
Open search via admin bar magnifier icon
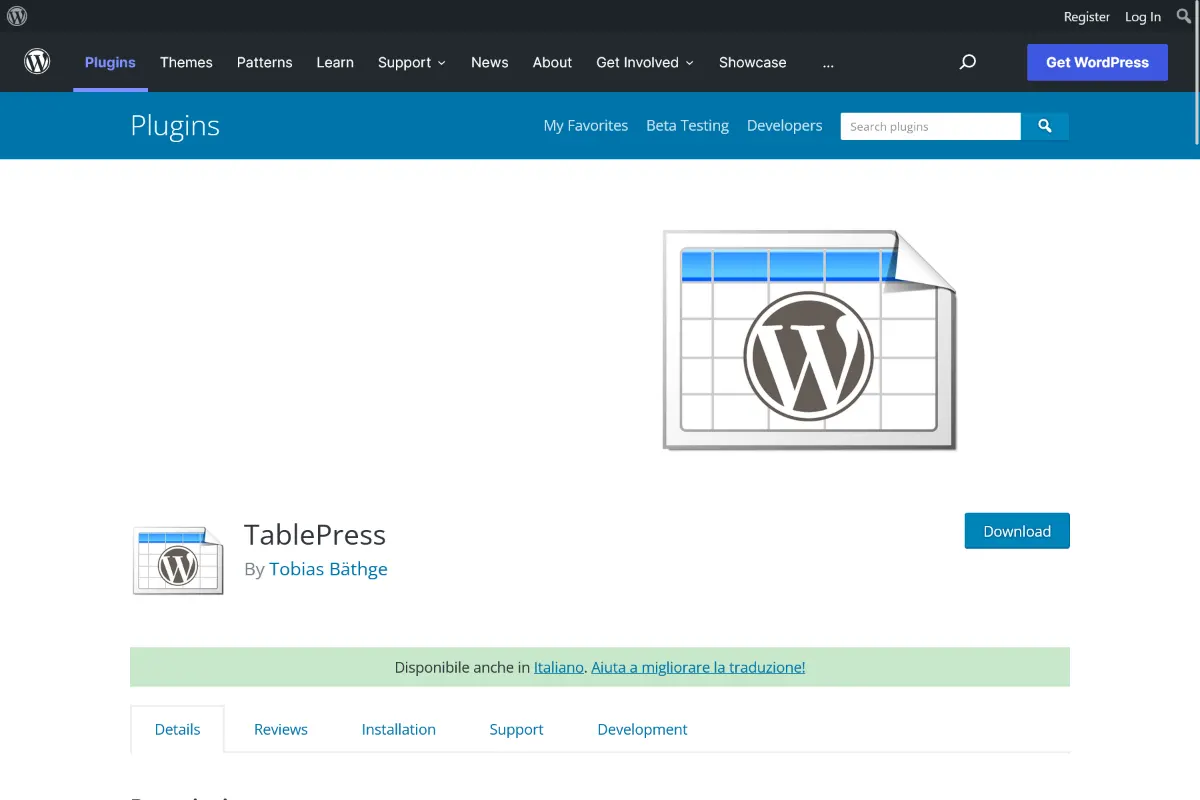(1184, 16)
